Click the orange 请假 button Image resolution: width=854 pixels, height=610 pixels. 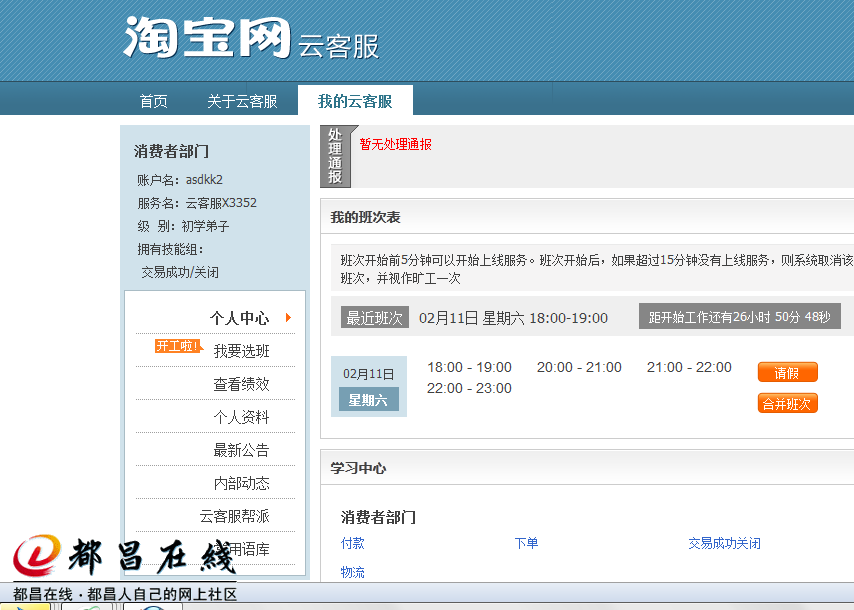point(788,373)
